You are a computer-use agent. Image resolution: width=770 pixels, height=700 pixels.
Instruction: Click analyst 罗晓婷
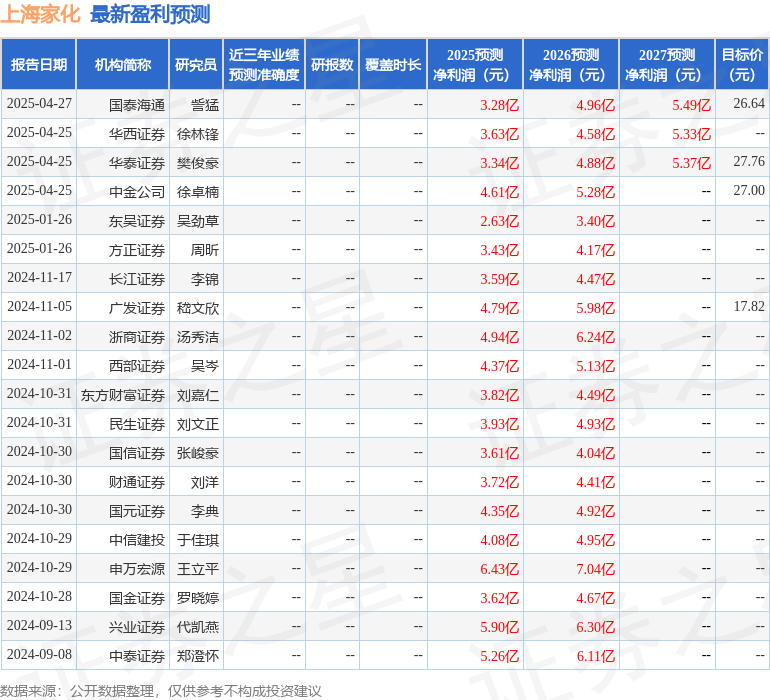pyautogui.click(x=198, y=598)
